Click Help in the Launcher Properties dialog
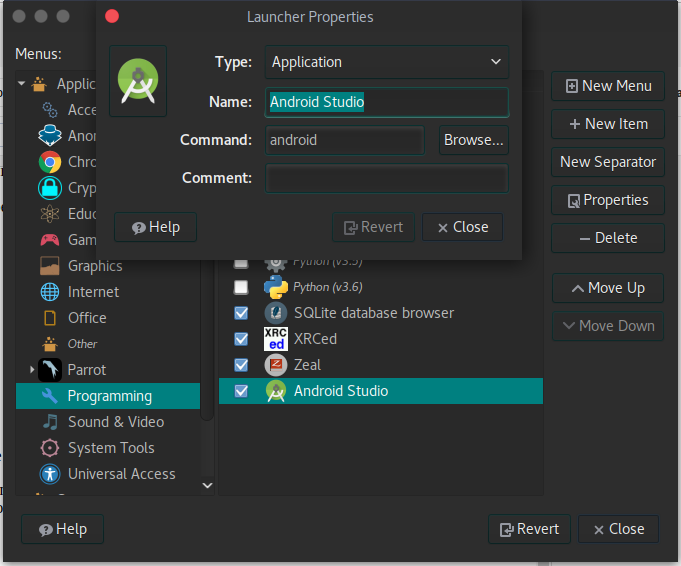 (x=155, y=227)
